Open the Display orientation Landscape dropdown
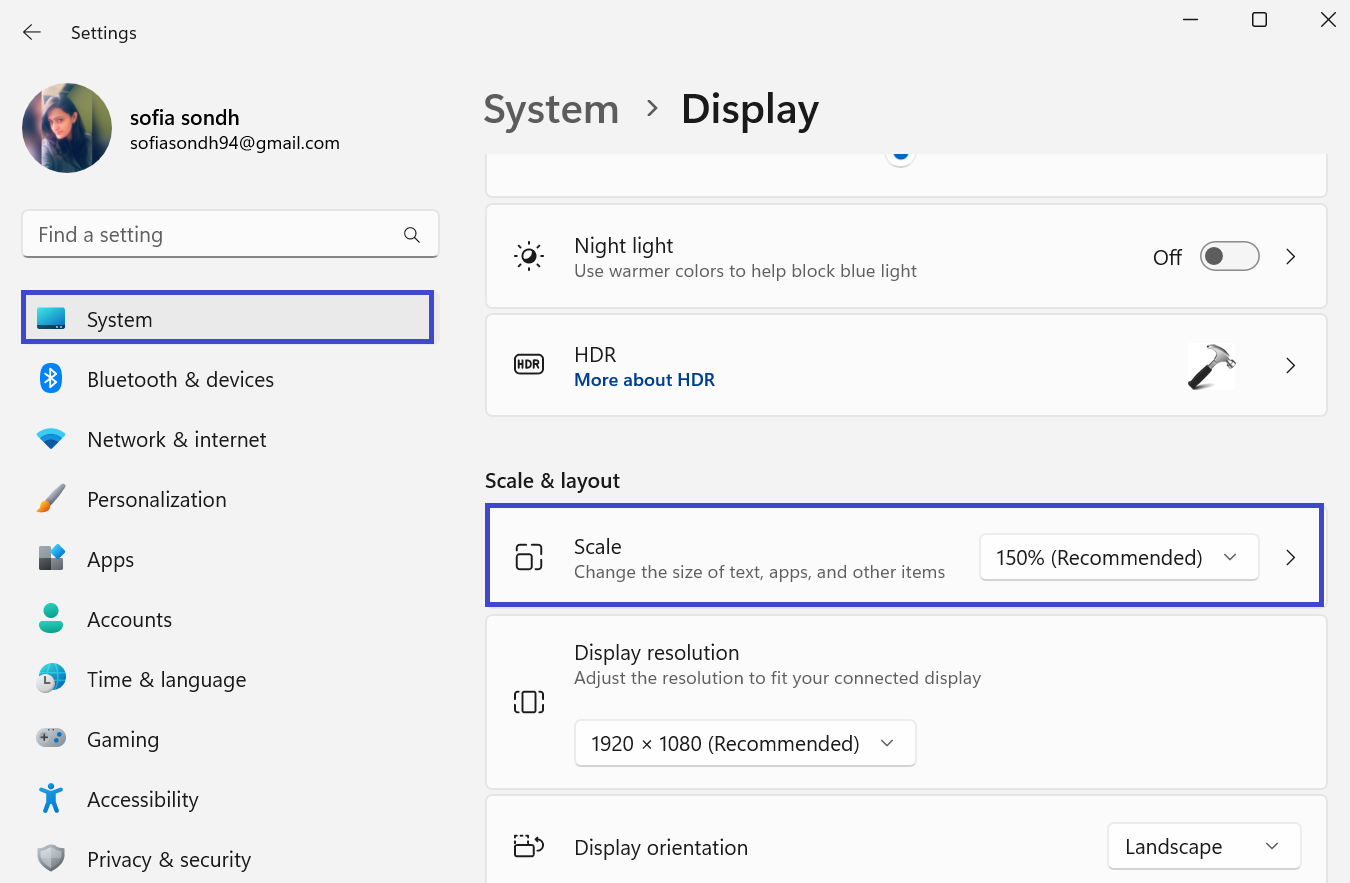Screen dimensions: 1350x883 tap(1203, 847)
